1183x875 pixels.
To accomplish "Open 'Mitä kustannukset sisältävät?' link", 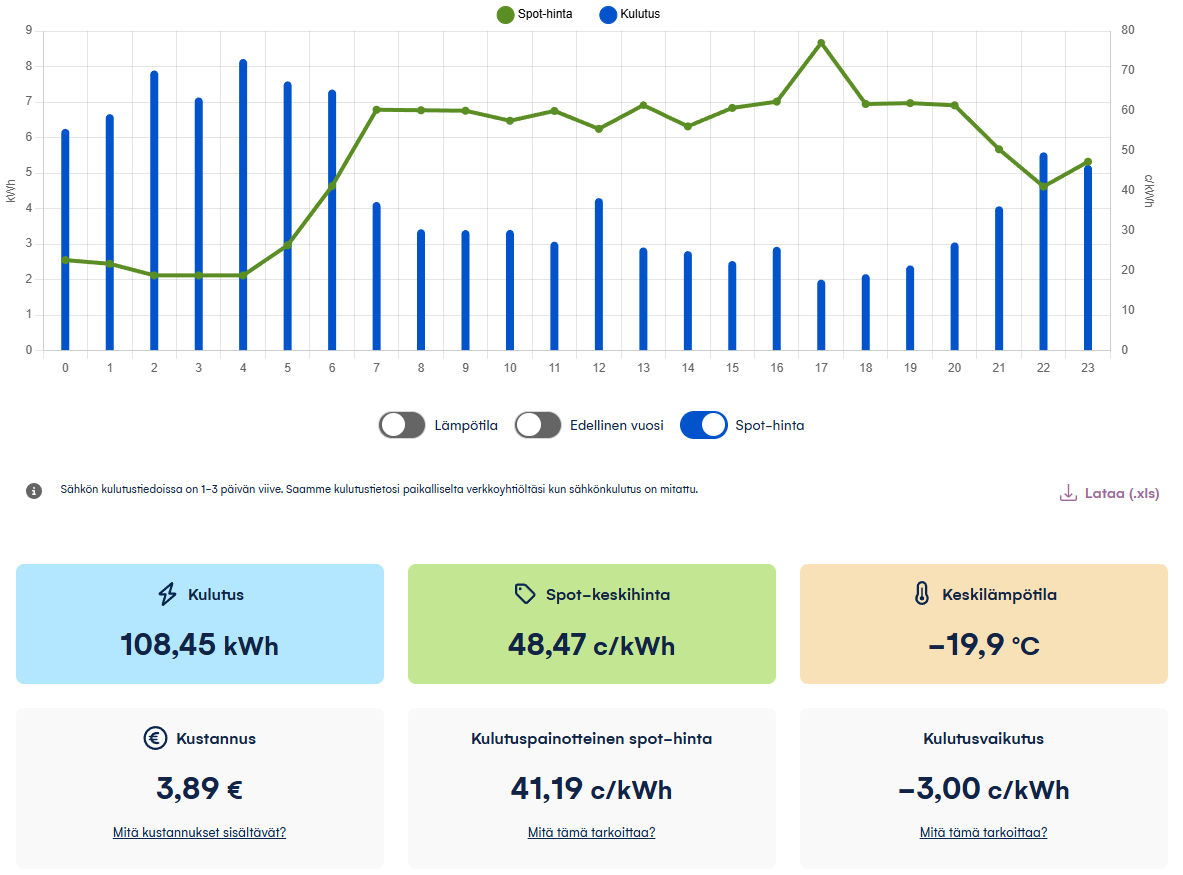I will (x=199, y=832).
